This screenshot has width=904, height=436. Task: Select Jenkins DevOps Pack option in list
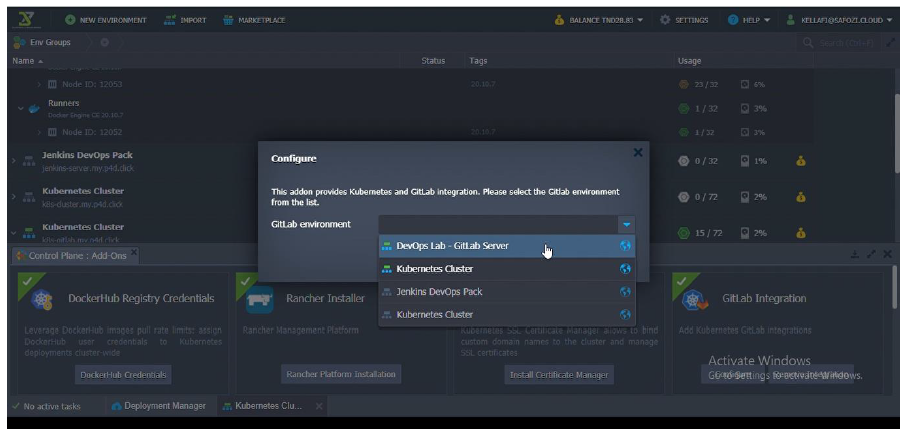507,292
